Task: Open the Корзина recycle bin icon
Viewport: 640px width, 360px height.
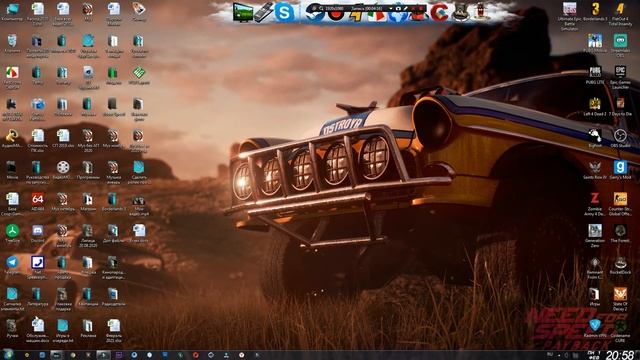Action: (12, 44)
